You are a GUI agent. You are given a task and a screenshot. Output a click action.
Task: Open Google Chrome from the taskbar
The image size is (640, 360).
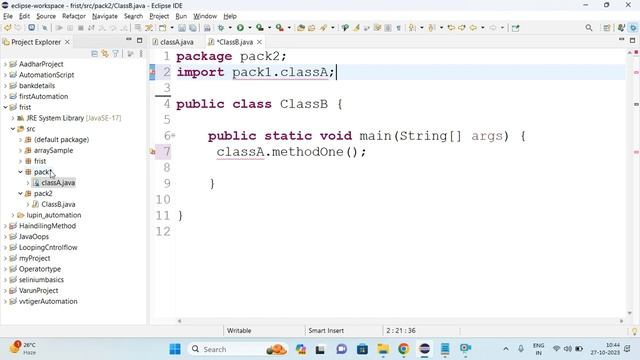tap(404, 349)
